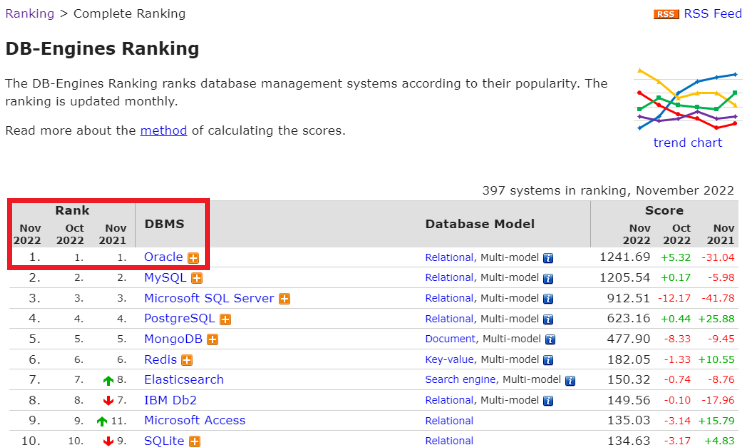Click the text '397 systems in ranking, November 2022'
This screenshot has height=448, width=753.
click(x=608, y=191)
